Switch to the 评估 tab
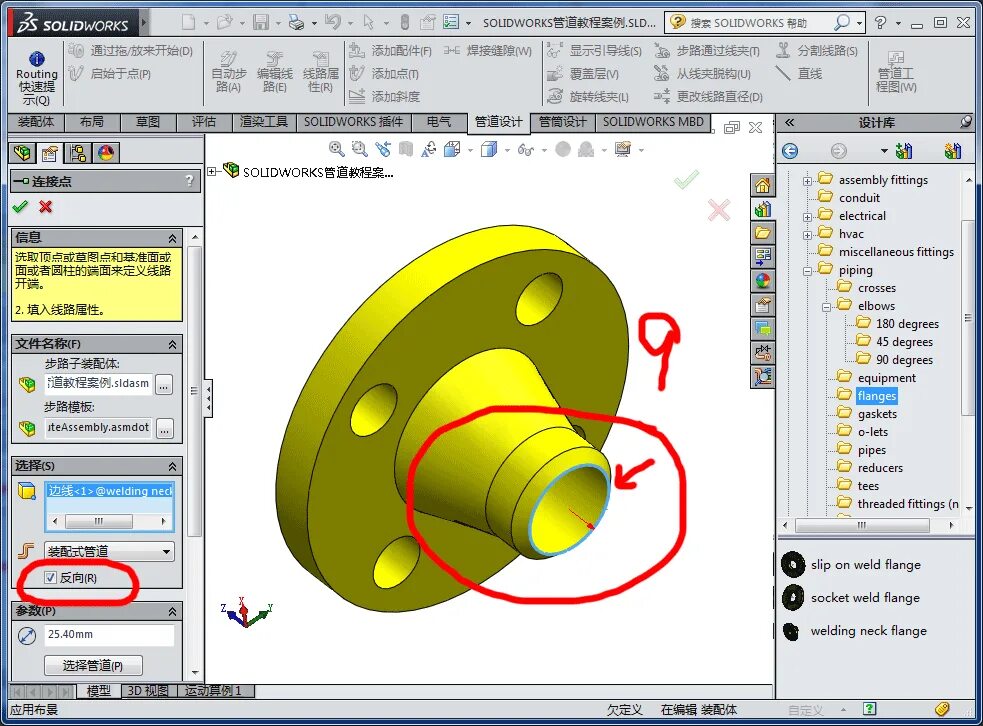The width and height of the screenshot is (983, 726). click(x=204, y=122)
